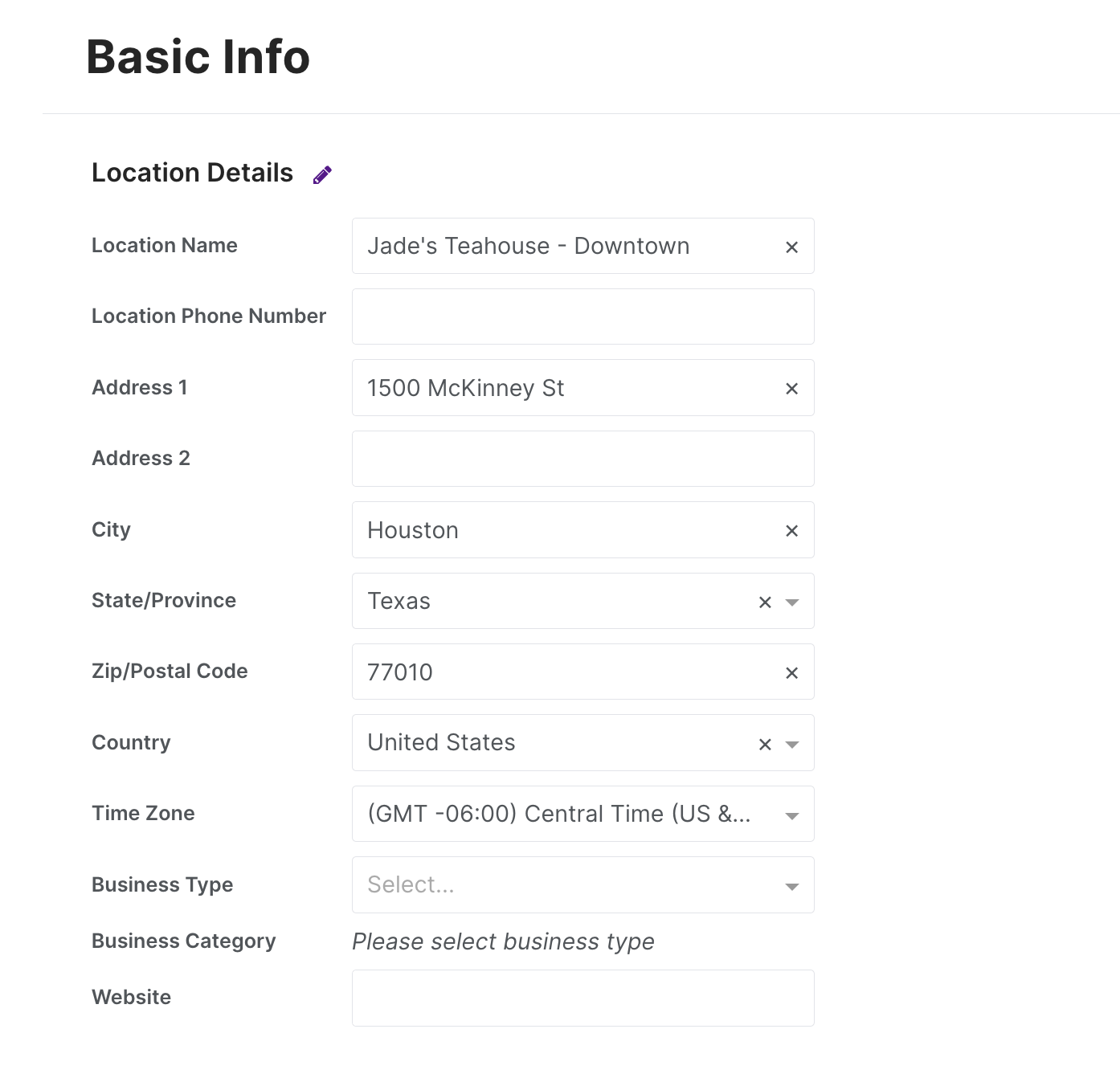Image resolution: width=1120 pixels, height=1078 pixels.
Task: Clear the Zip/Postal Code with the X icon
Action: (792, 672)
